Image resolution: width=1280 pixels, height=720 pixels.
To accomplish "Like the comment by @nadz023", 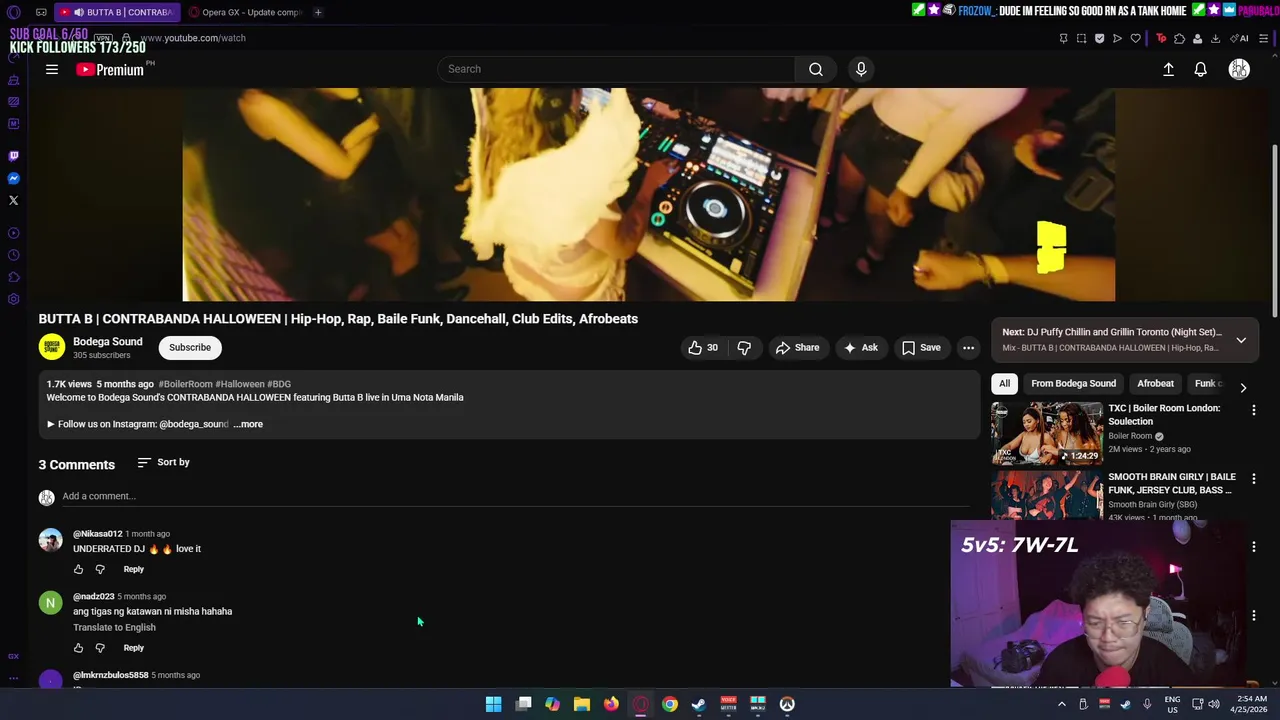I will pos(79,648).
